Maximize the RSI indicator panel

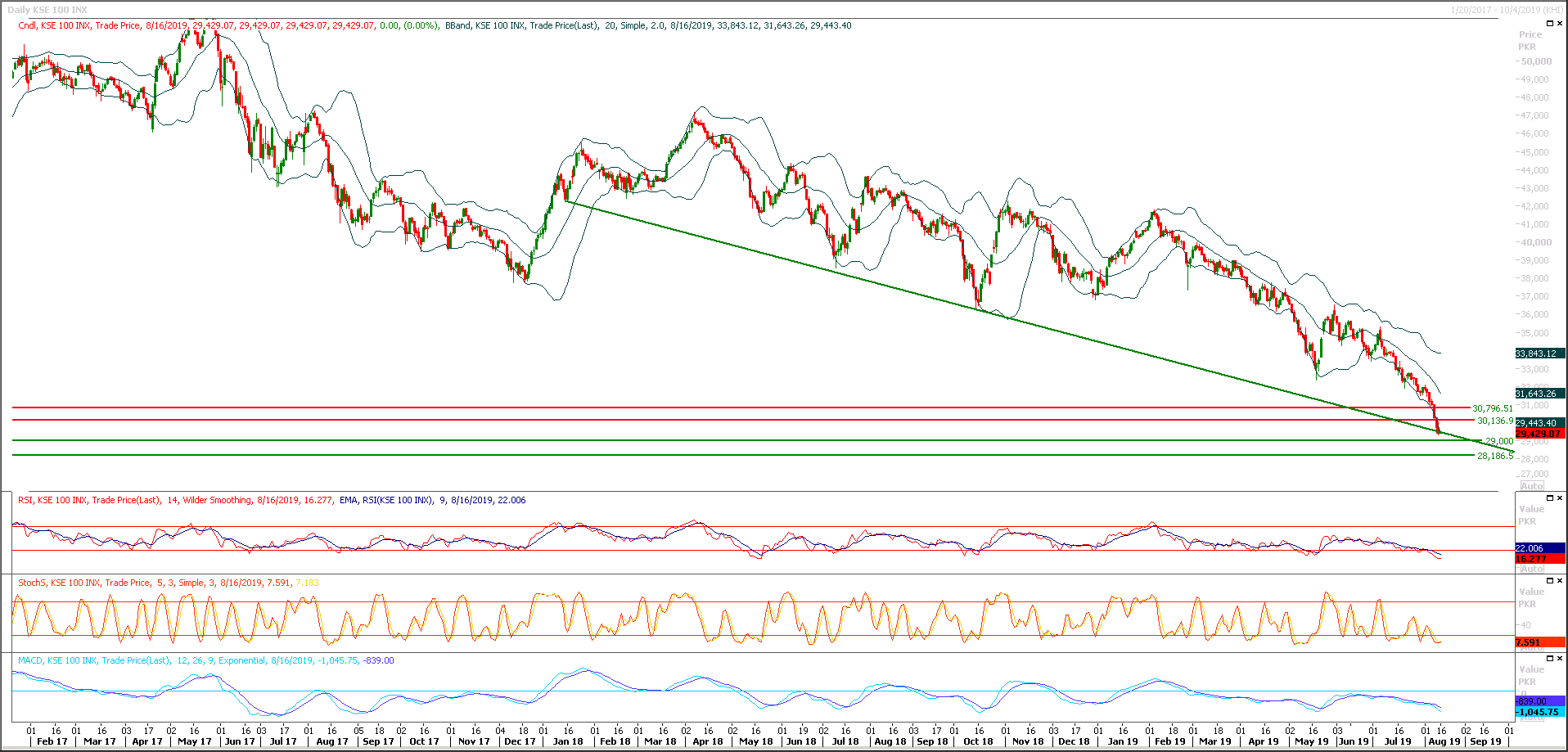pos(1549,498)
